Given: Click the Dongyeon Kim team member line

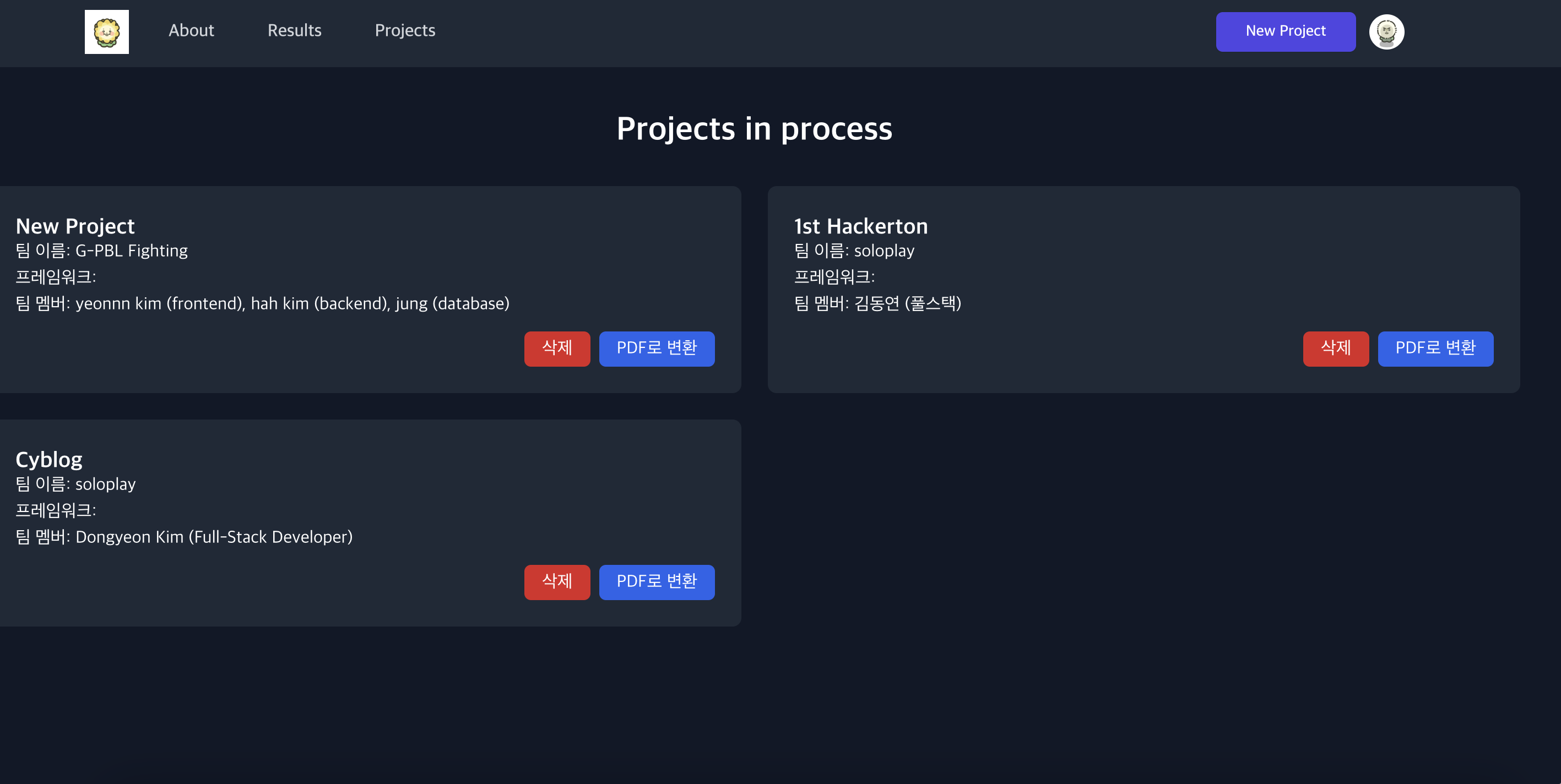Looking at the screenshot, I should 183,537.
